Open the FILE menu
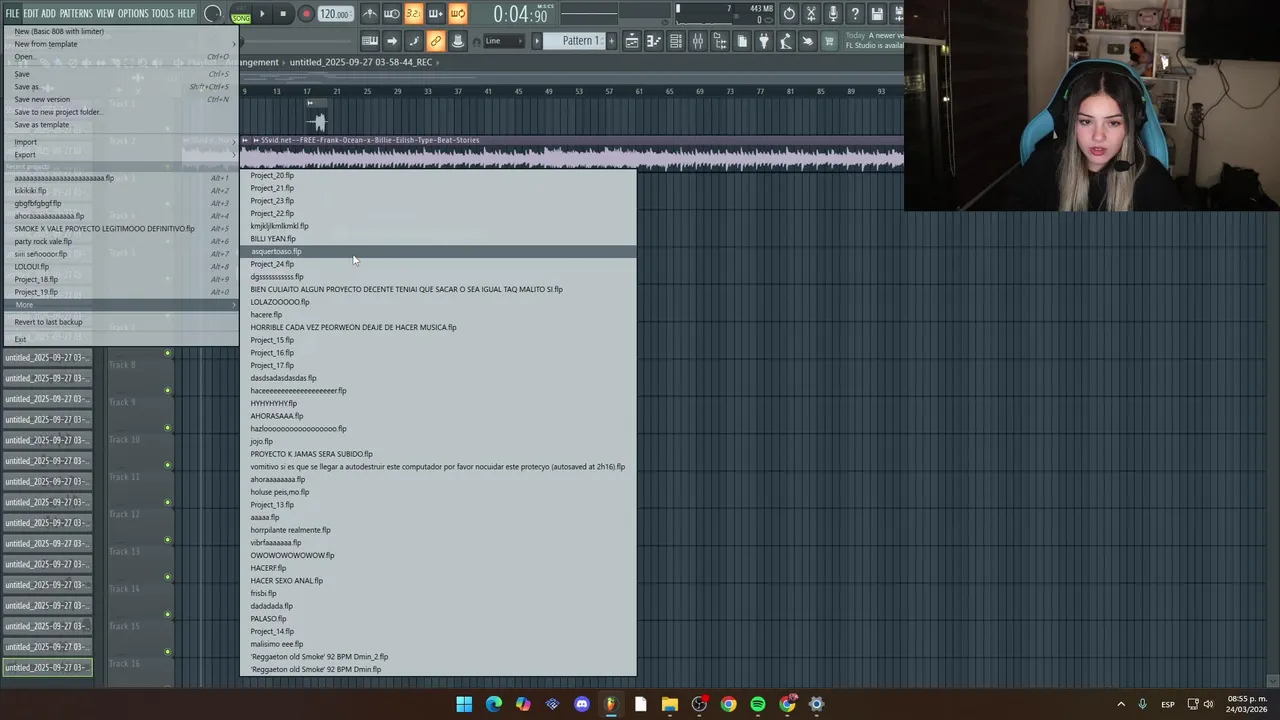The height and width of the screenshot is (720, 1280). [12, 13]
